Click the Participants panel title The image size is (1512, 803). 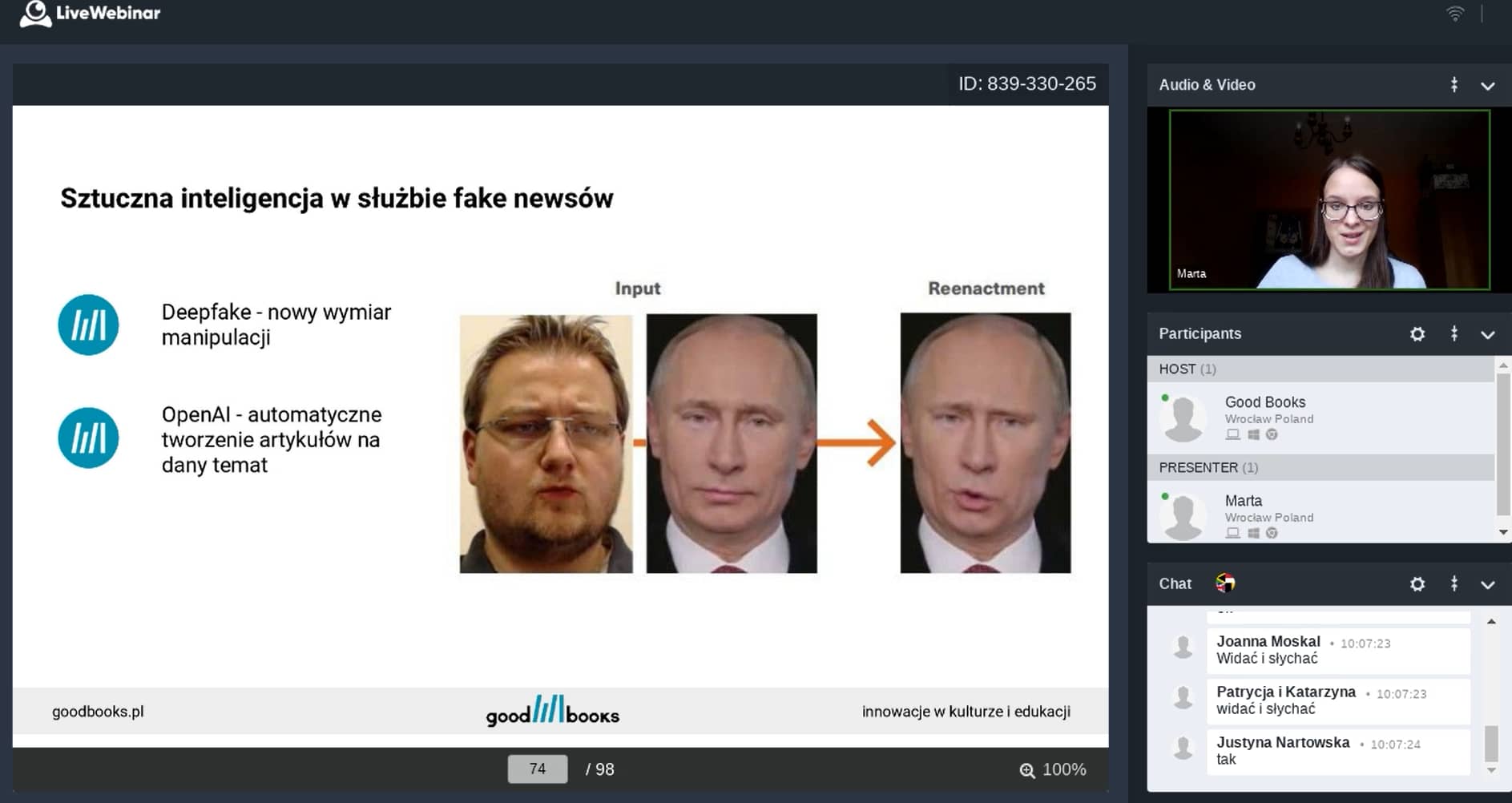pos(1200,334)
